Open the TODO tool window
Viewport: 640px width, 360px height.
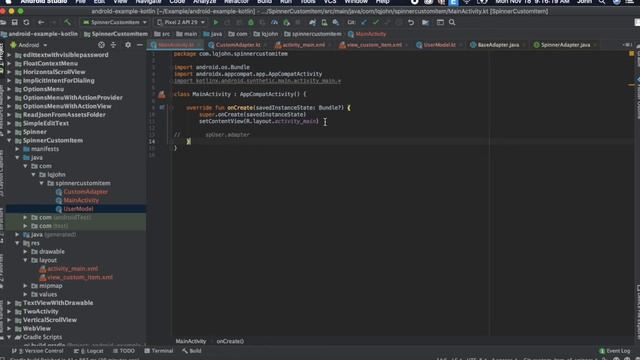124,351
